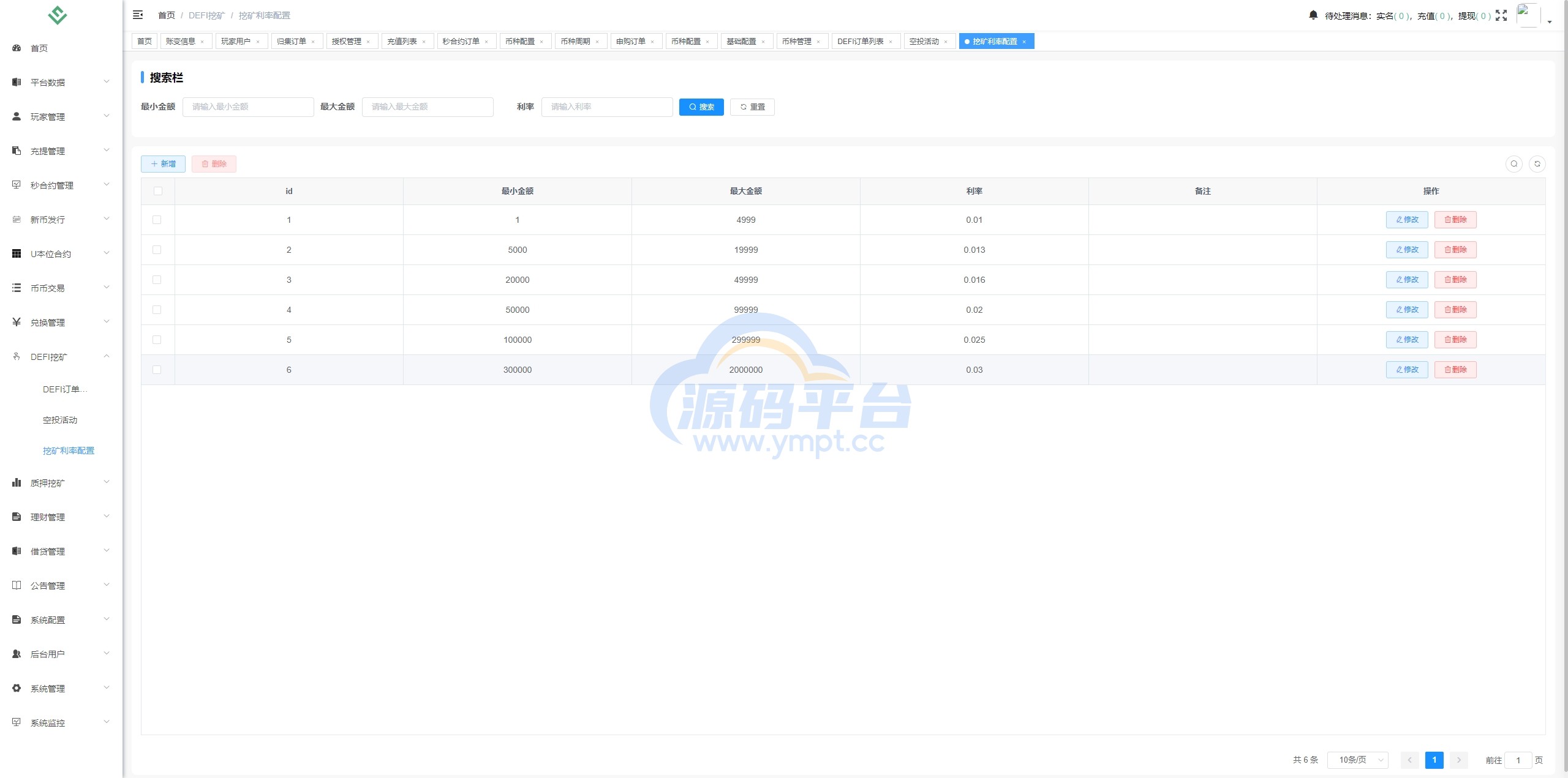Close the active 挖矿利率配置 tab

[x=1024, y=42]
